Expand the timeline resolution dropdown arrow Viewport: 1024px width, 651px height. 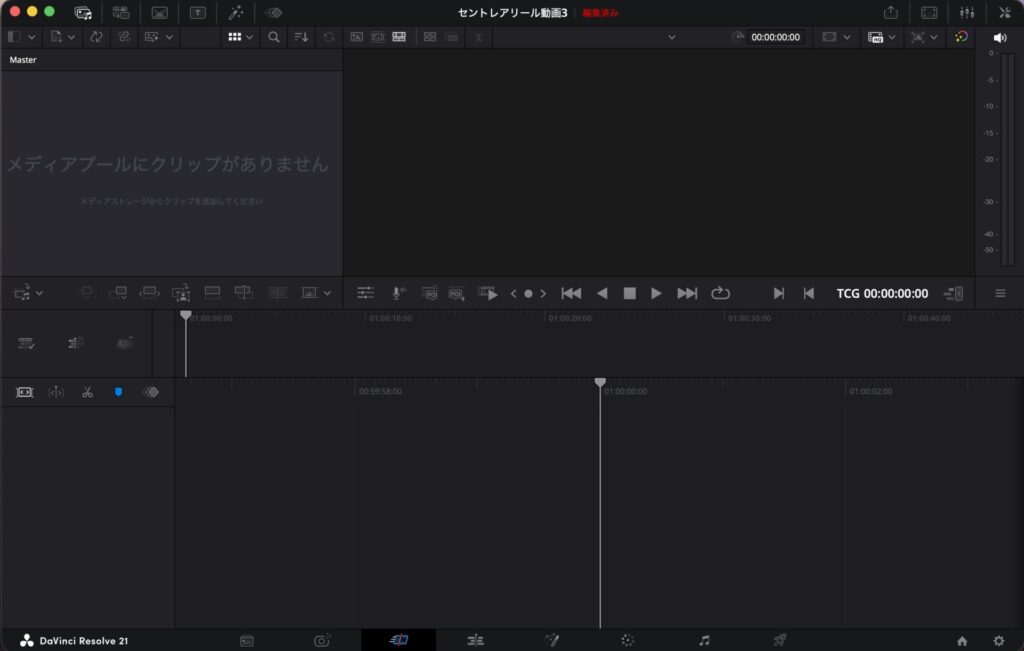pyautogui.click(x=891, y=37)
